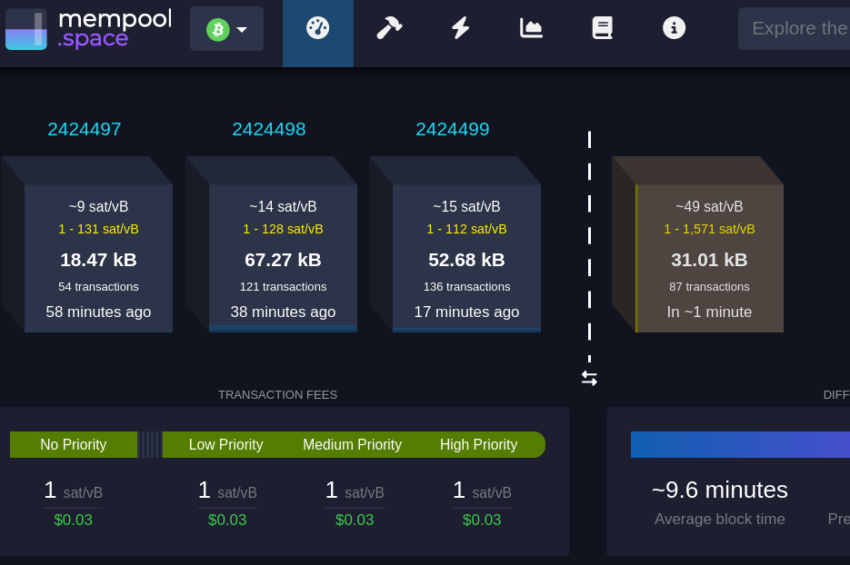Click the swap arrows icon below divider
The width and height of the screenshot is (850, 565).
(x=589, y=378)
